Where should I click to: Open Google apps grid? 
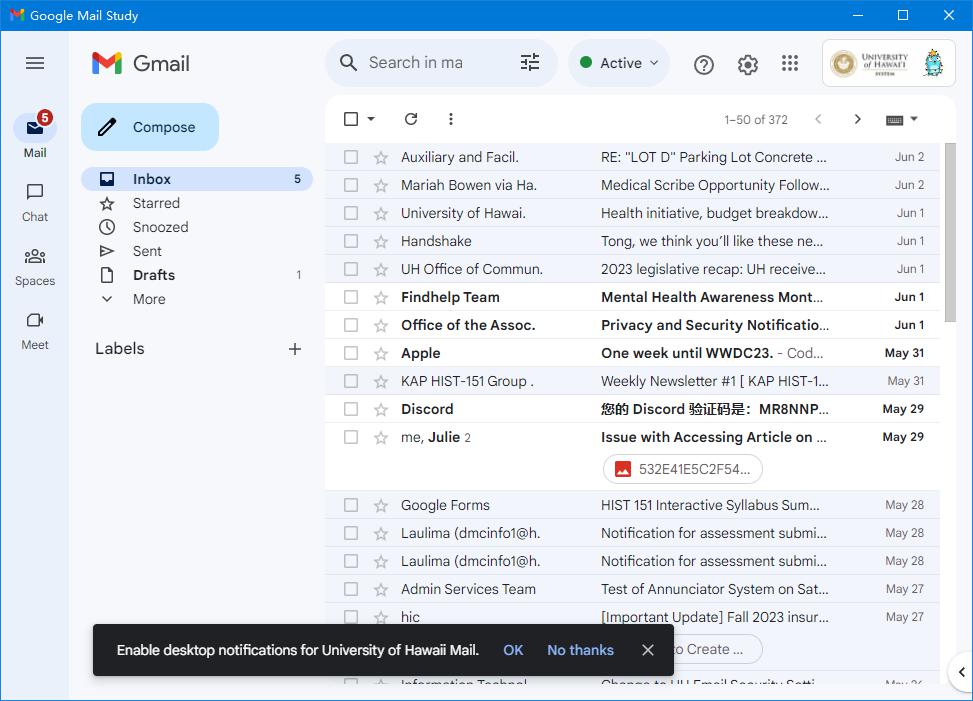790,63
